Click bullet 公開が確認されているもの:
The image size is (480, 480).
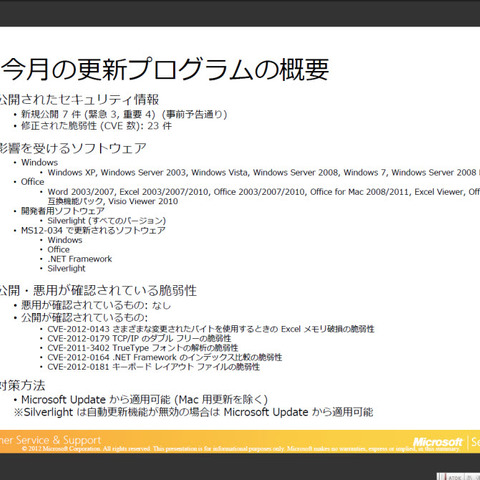point(84,317)
